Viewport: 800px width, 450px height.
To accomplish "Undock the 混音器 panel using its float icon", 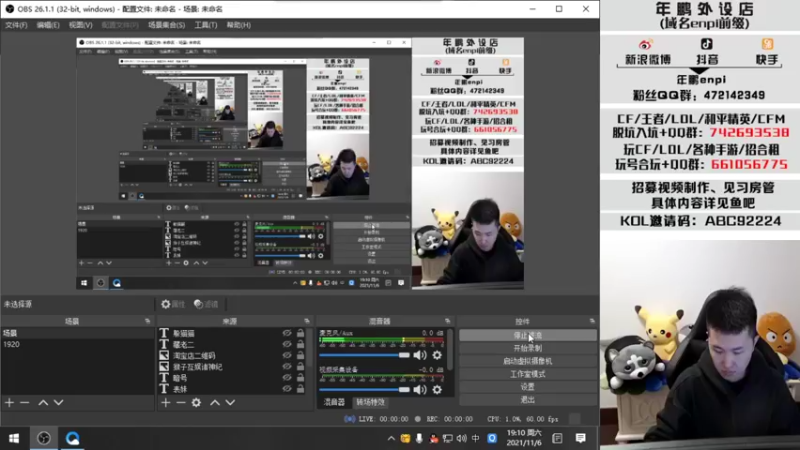I will tap(447, 321).
